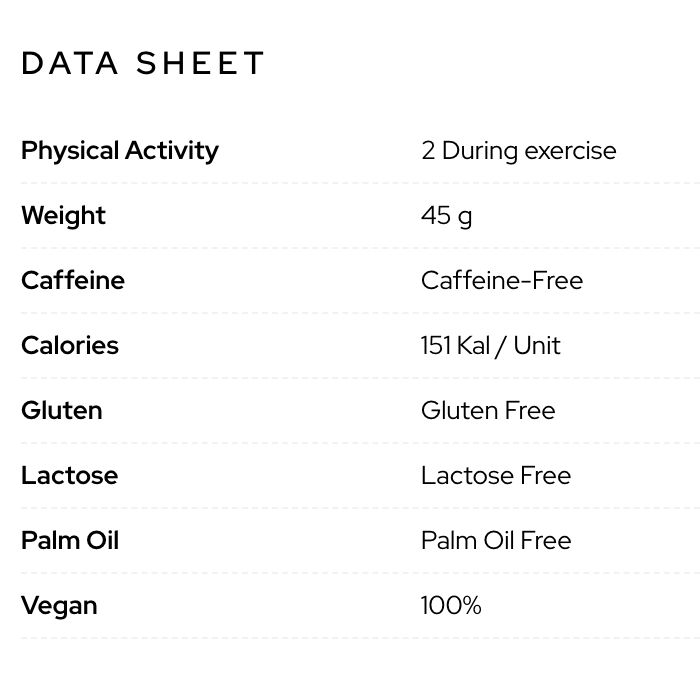Click the dashed divider between Calories and Gluten
The width and height of the screenshot is (700, 700).
[x=360, y=378]
